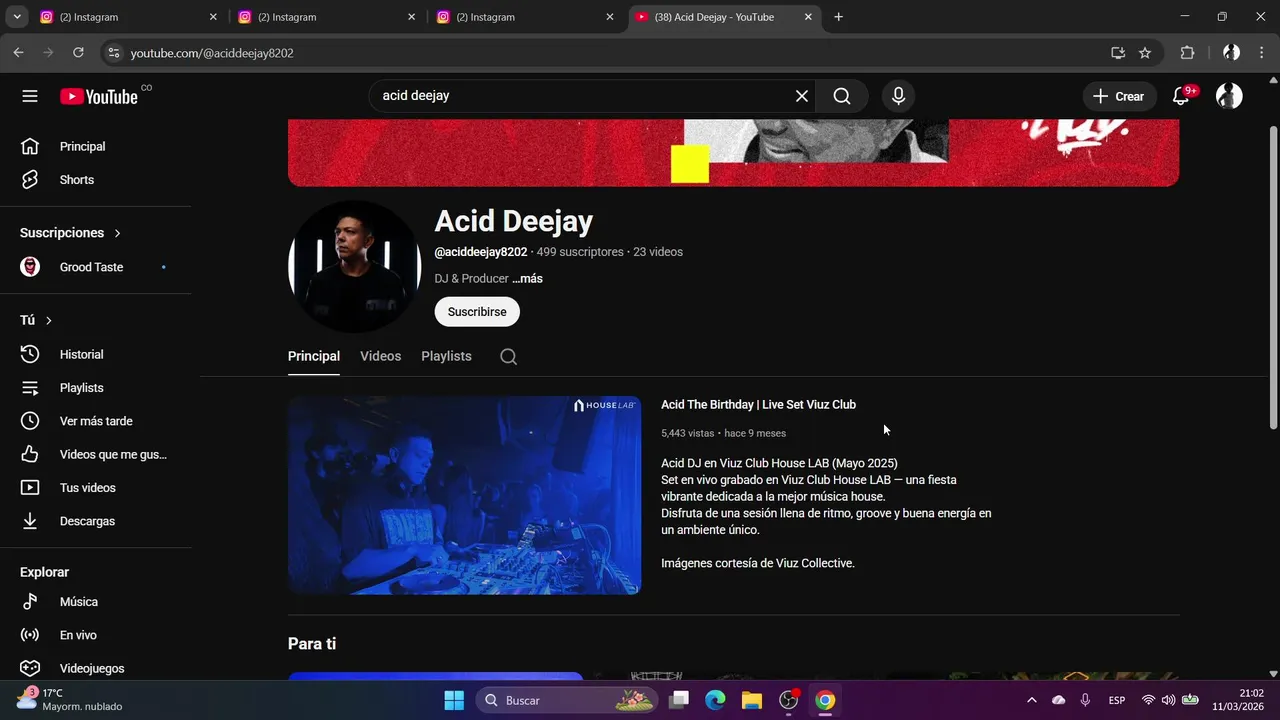Open the Acid The Birthday Live Set title
The width and height of the screenshot is (1280, 720).
[758, 405]
